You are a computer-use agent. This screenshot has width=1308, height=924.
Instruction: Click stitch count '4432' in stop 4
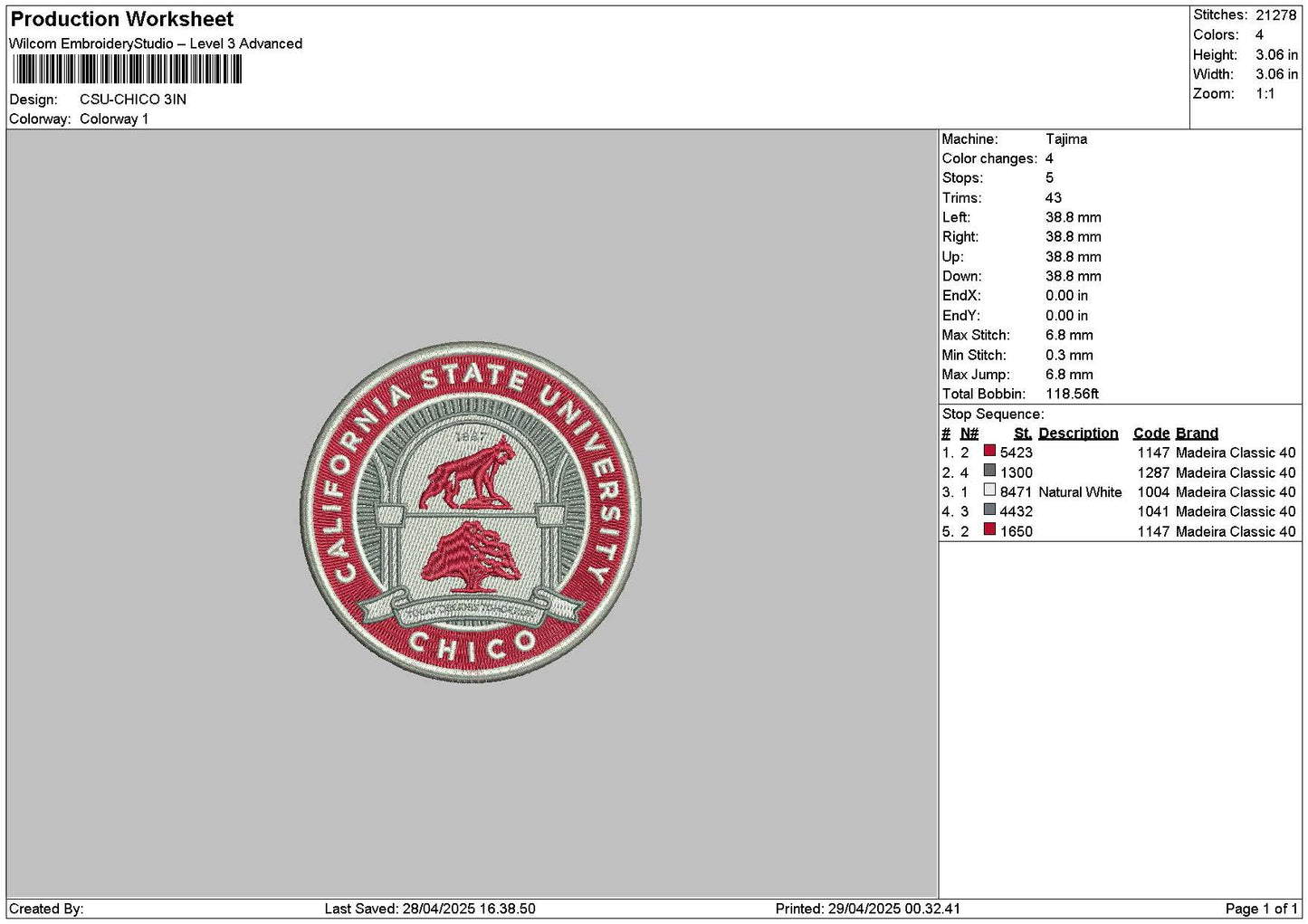point(1017,512)
